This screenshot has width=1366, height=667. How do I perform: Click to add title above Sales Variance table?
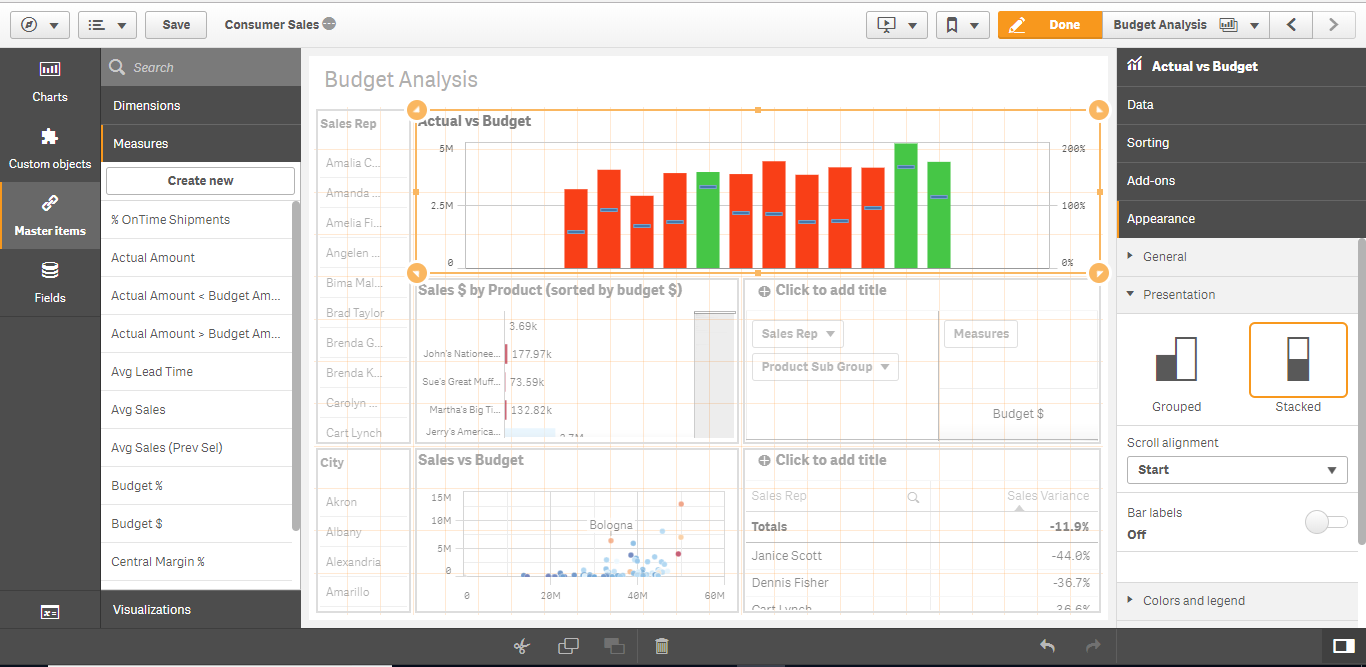822,460
